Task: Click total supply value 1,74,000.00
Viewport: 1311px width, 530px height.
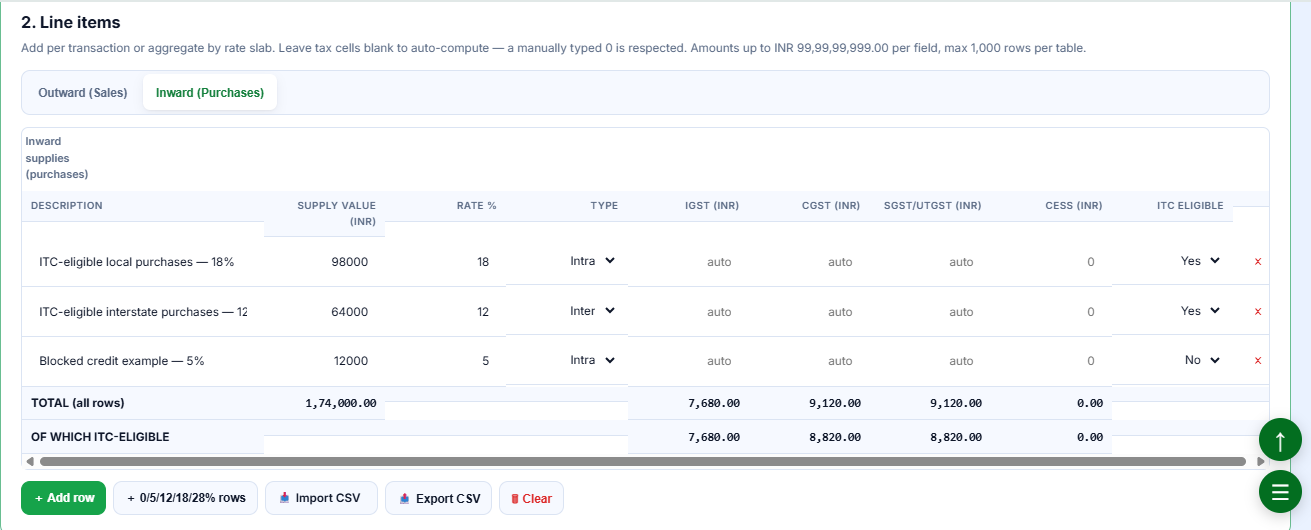Action: 340,403
